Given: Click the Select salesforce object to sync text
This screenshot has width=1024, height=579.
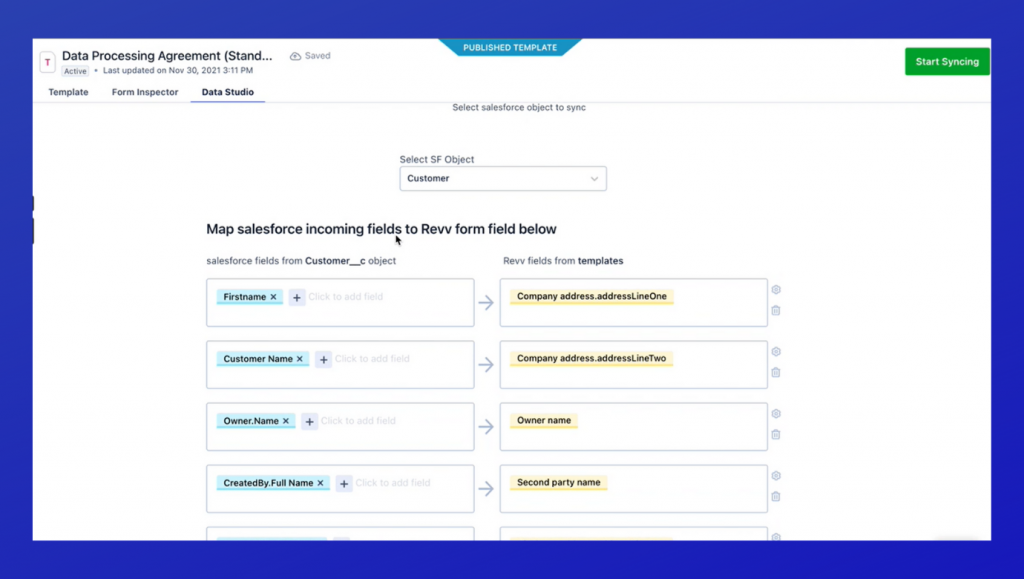Looking at the screenshot, I should pos(519,108).
